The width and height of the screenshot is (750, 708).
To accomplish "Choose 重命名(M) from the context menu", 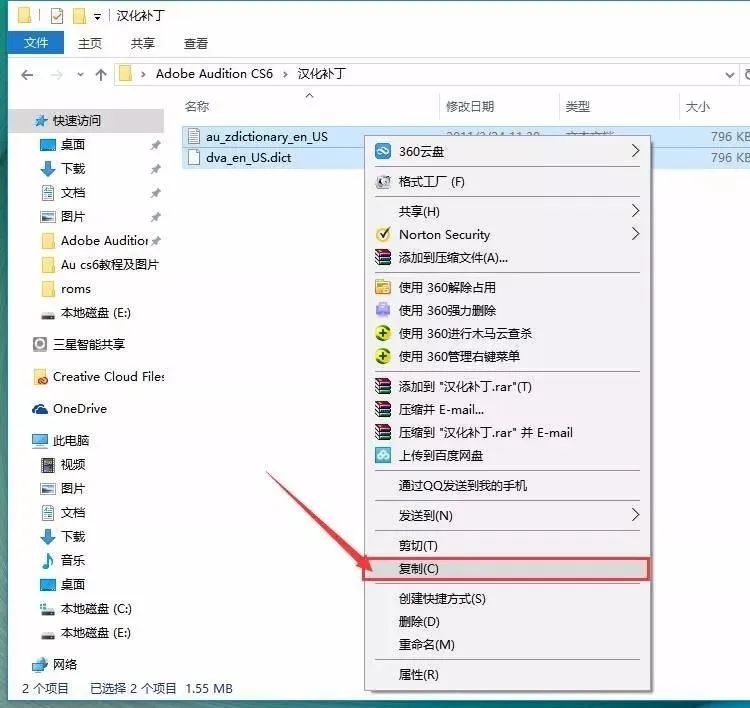I will point(507,644).
